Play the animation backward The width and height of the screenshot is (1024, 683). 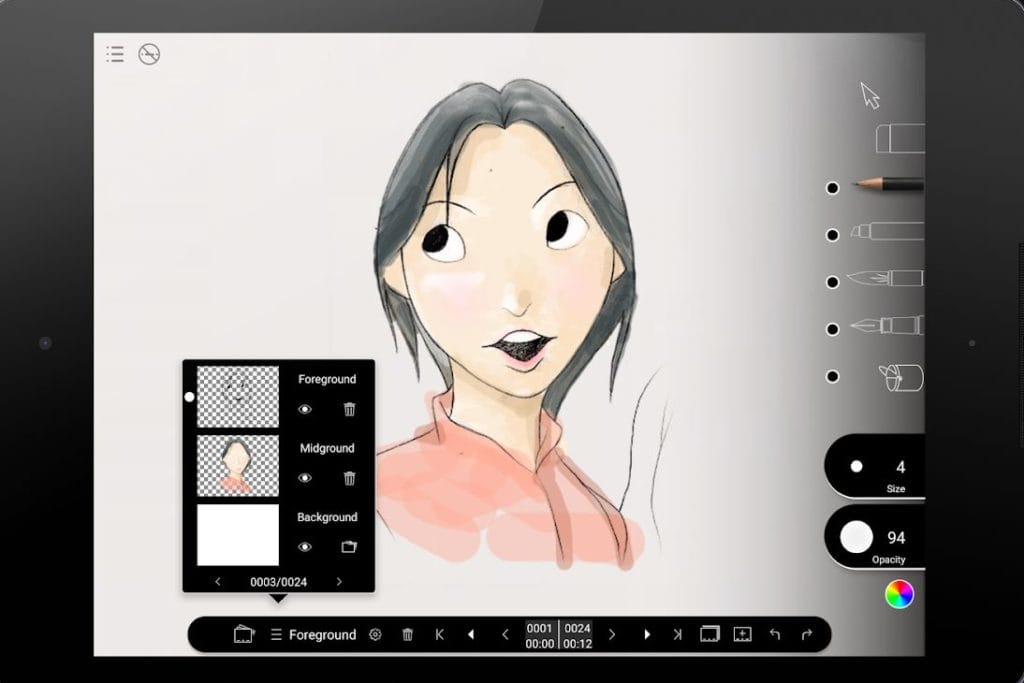pos(471,634)
